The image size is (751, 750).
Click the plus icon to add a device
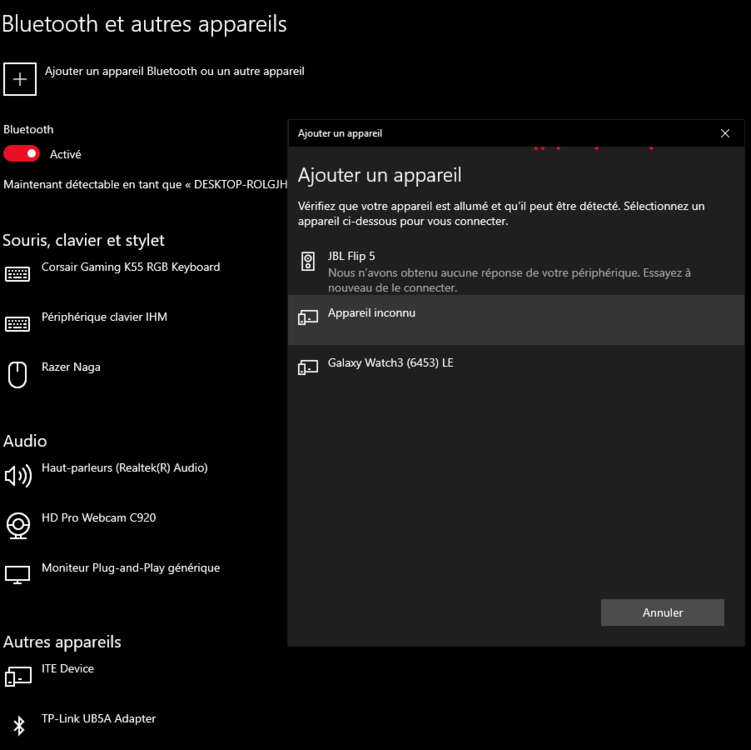tap(20, 79)
